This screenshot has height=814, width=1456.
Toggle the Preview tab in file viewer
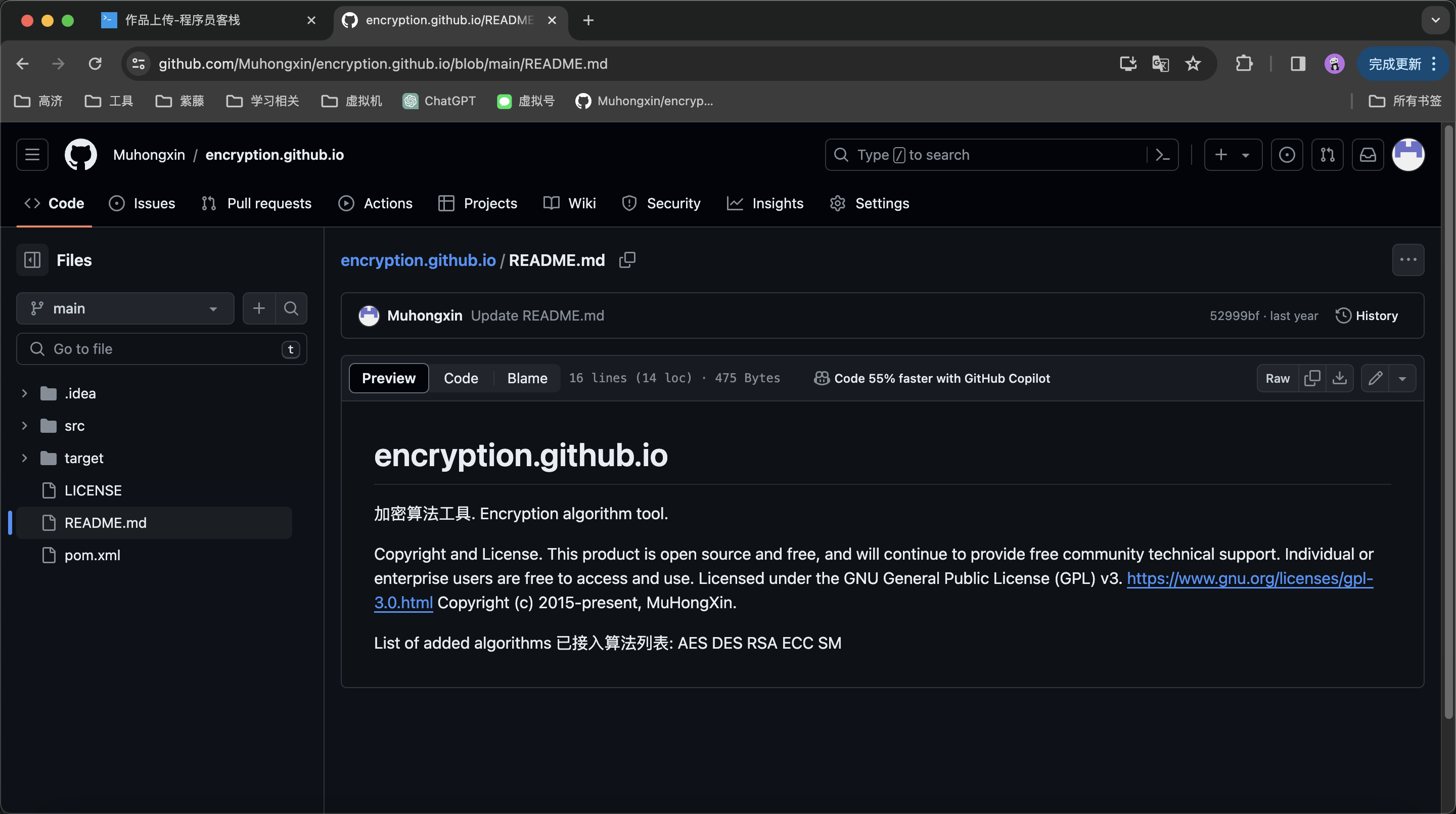click(389, 378)
